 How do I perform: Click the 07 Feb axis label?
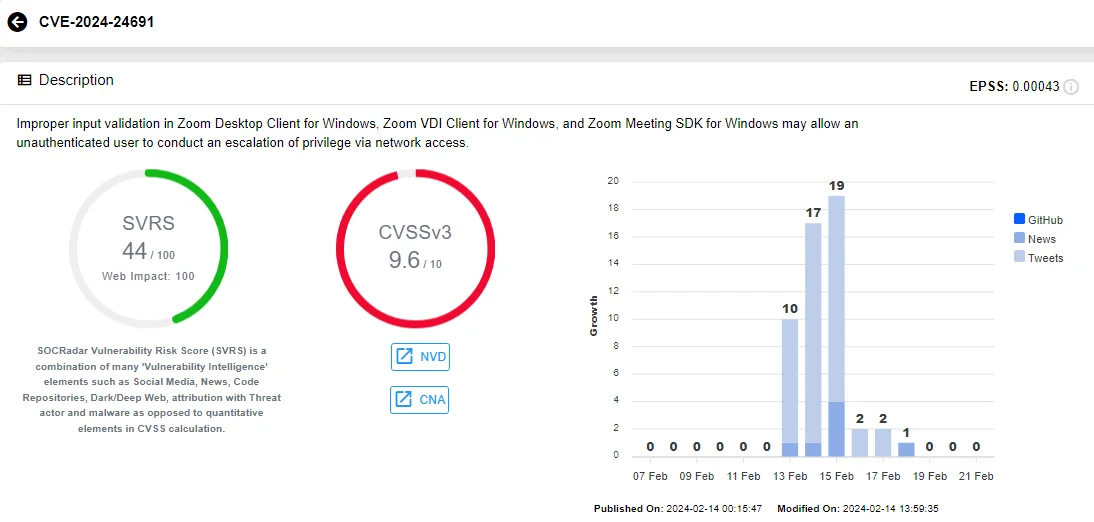coord(650,477)
